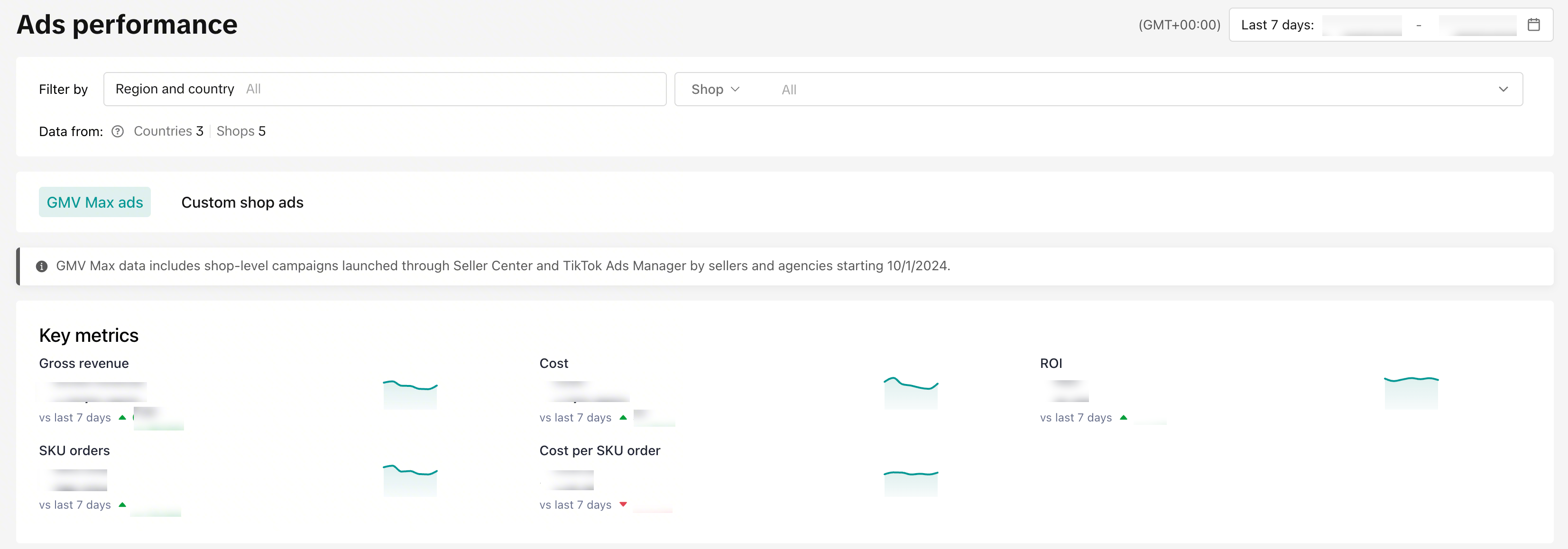1568x549 pixels.
Task: Click the Countries 3 data source label
Action: [168, 131]
